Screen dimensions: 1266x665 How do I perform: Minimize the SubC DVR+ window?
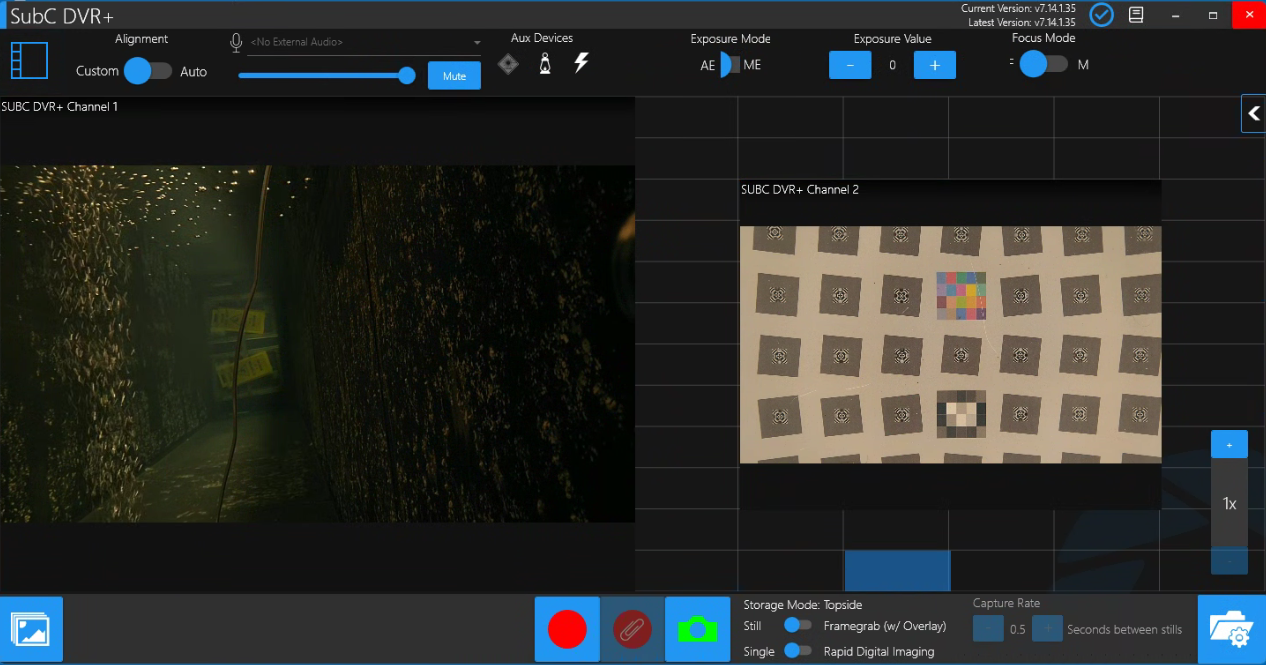point(1175,15)
